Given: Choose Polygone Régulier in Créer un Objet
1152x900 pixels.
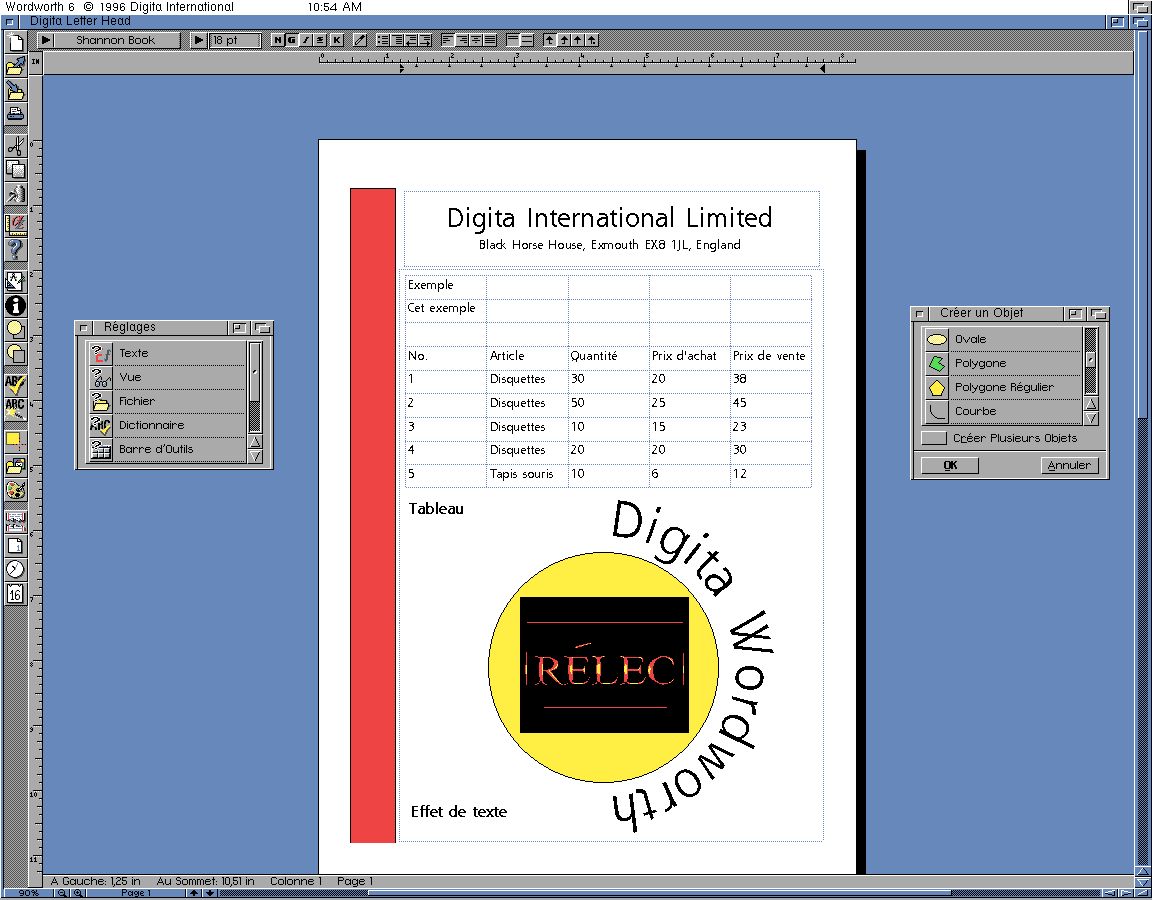Looking at the screenshot, I should click(1002, 387).
